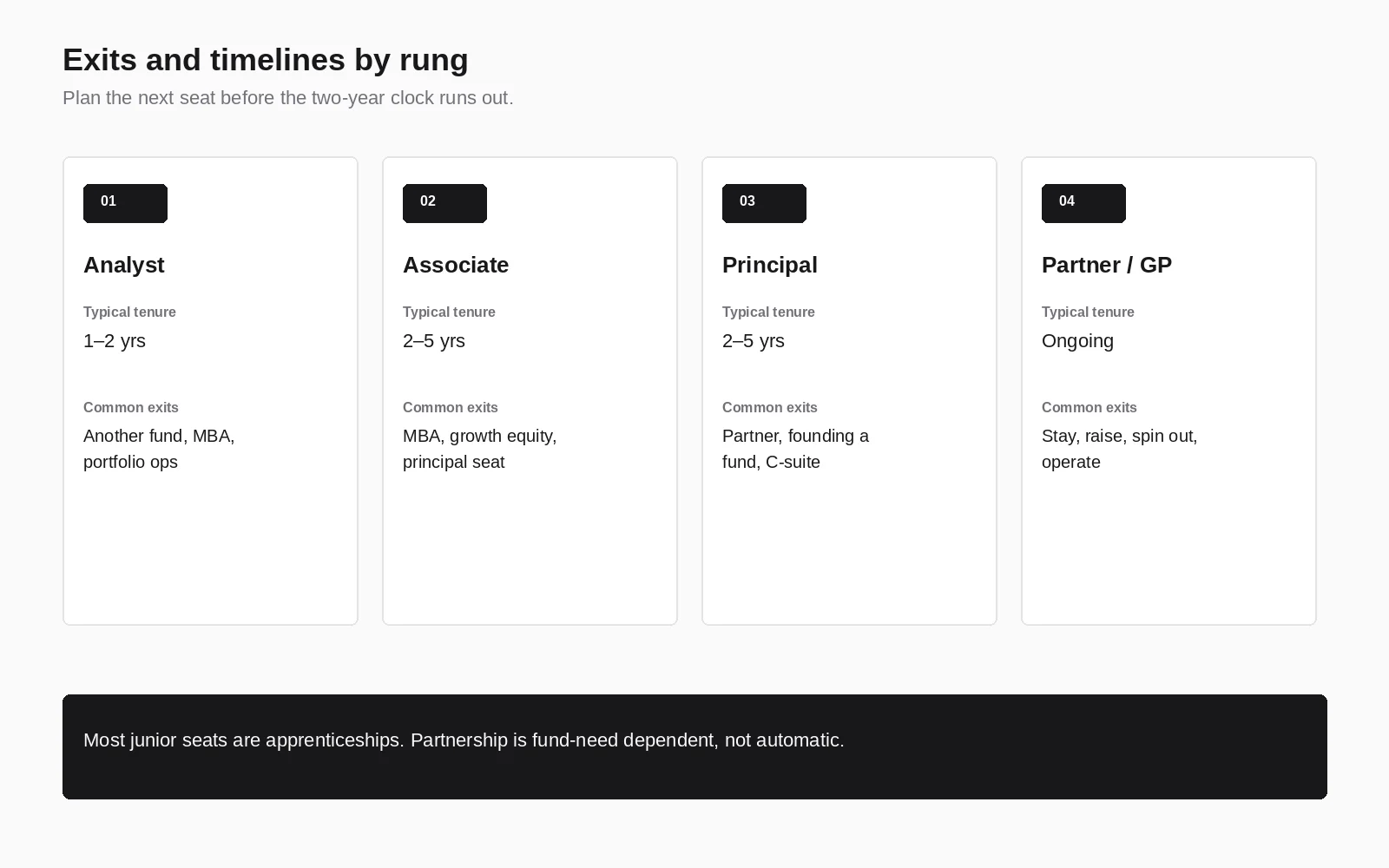Select the 04 badge on the Partner card
1389x868 pixels.
[x=1083, y=203]
